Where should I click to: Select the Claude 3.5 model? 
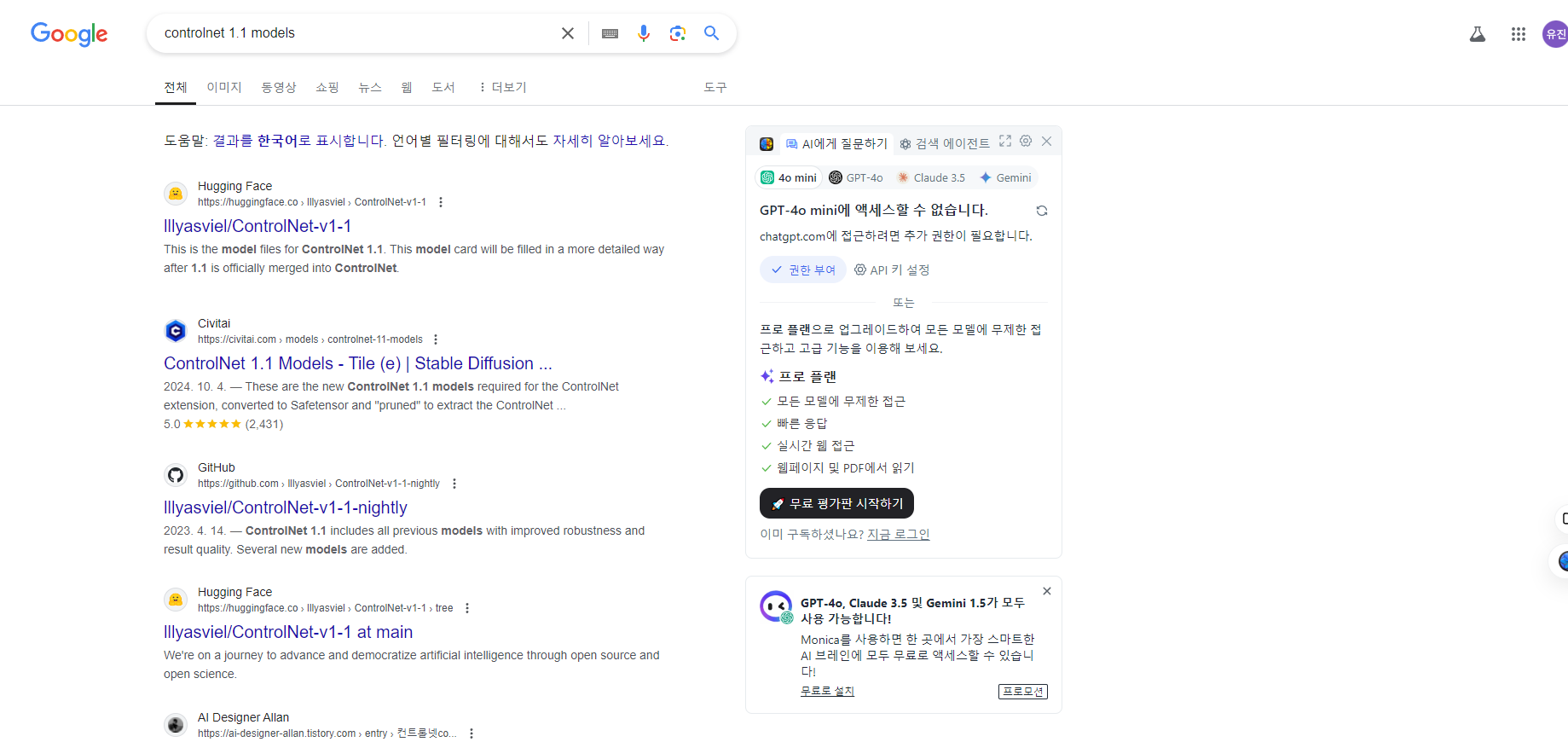coord(931,177)
